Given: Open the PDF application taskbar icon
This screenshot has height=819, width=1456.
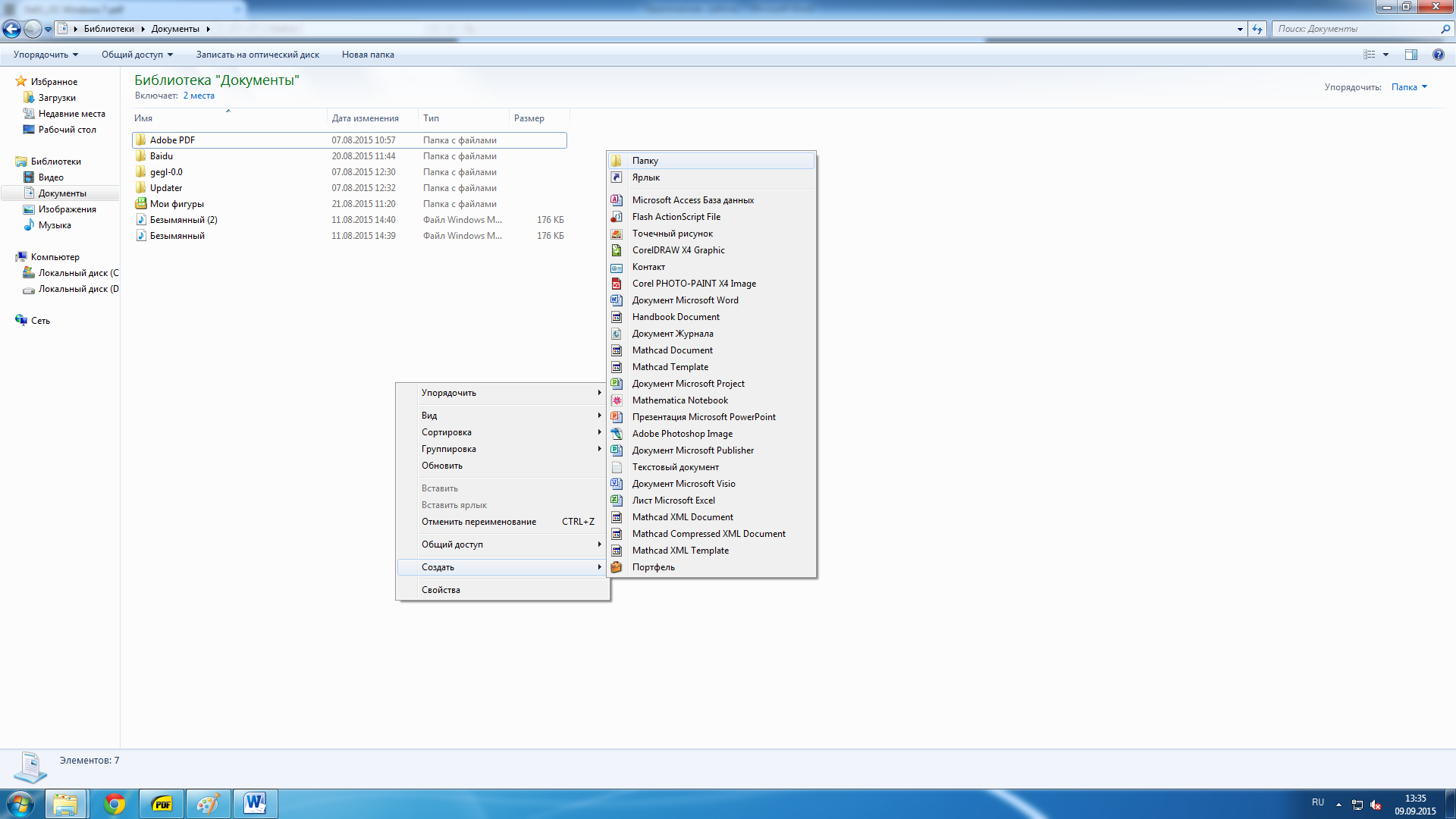Looking at the screenshot, I should pyautogui.click(x=162, y=804).
